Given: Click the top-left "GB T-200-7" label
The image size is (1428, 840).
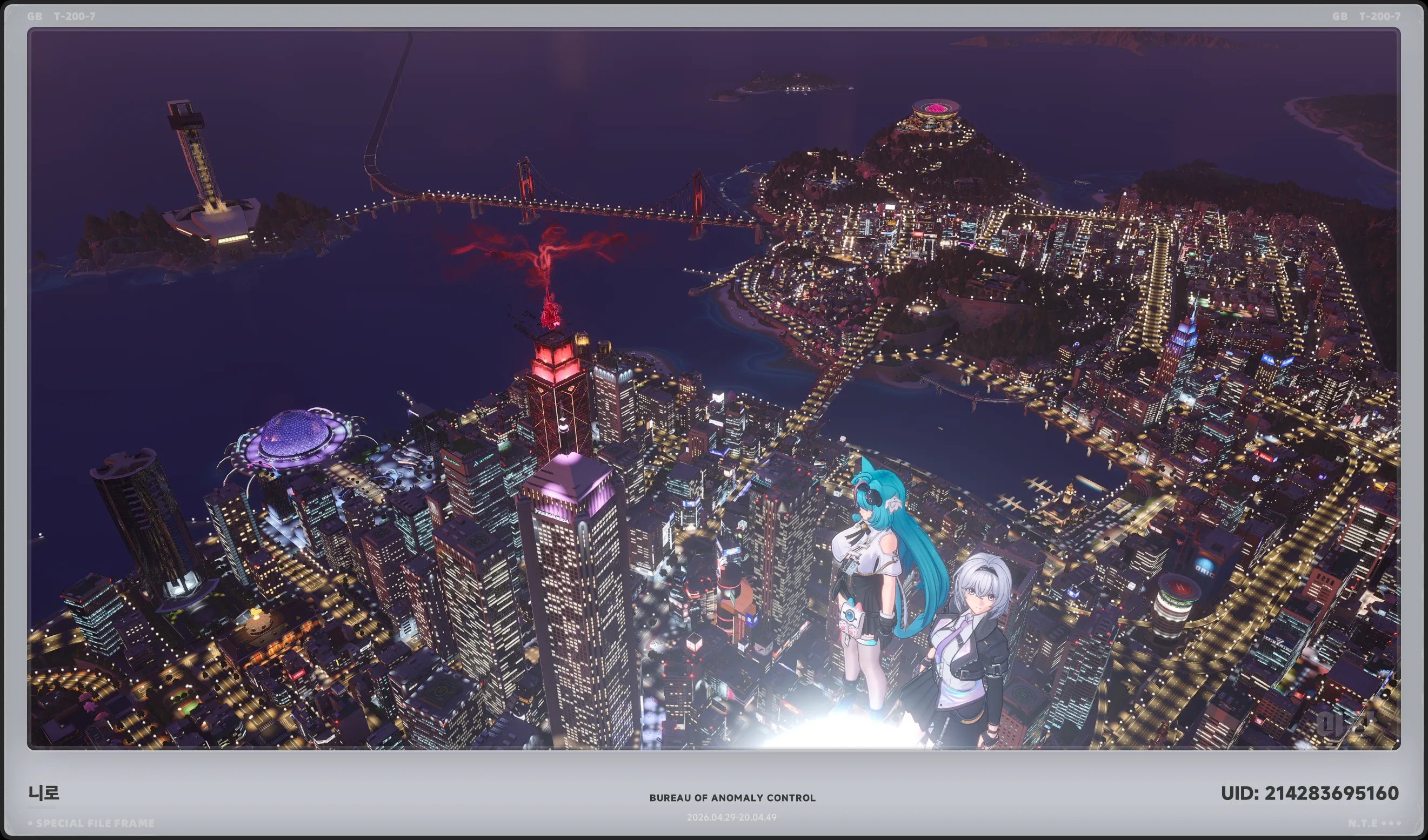Looking at the screenshot, I should [x=61, y=16].
